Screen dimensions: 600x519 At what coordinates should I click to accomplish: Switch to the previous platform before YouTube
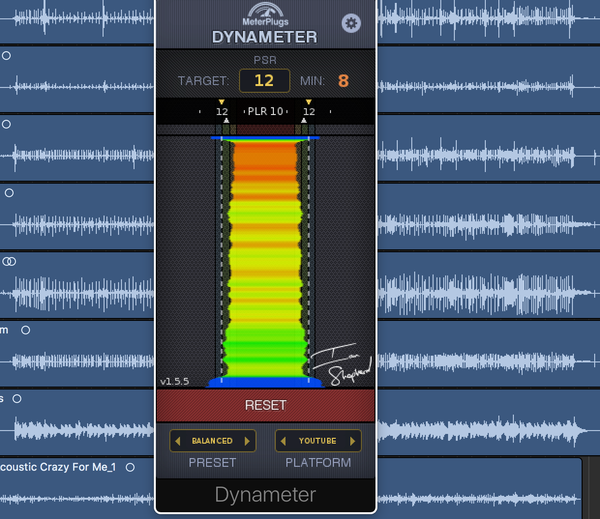click(x=283, y=441)
